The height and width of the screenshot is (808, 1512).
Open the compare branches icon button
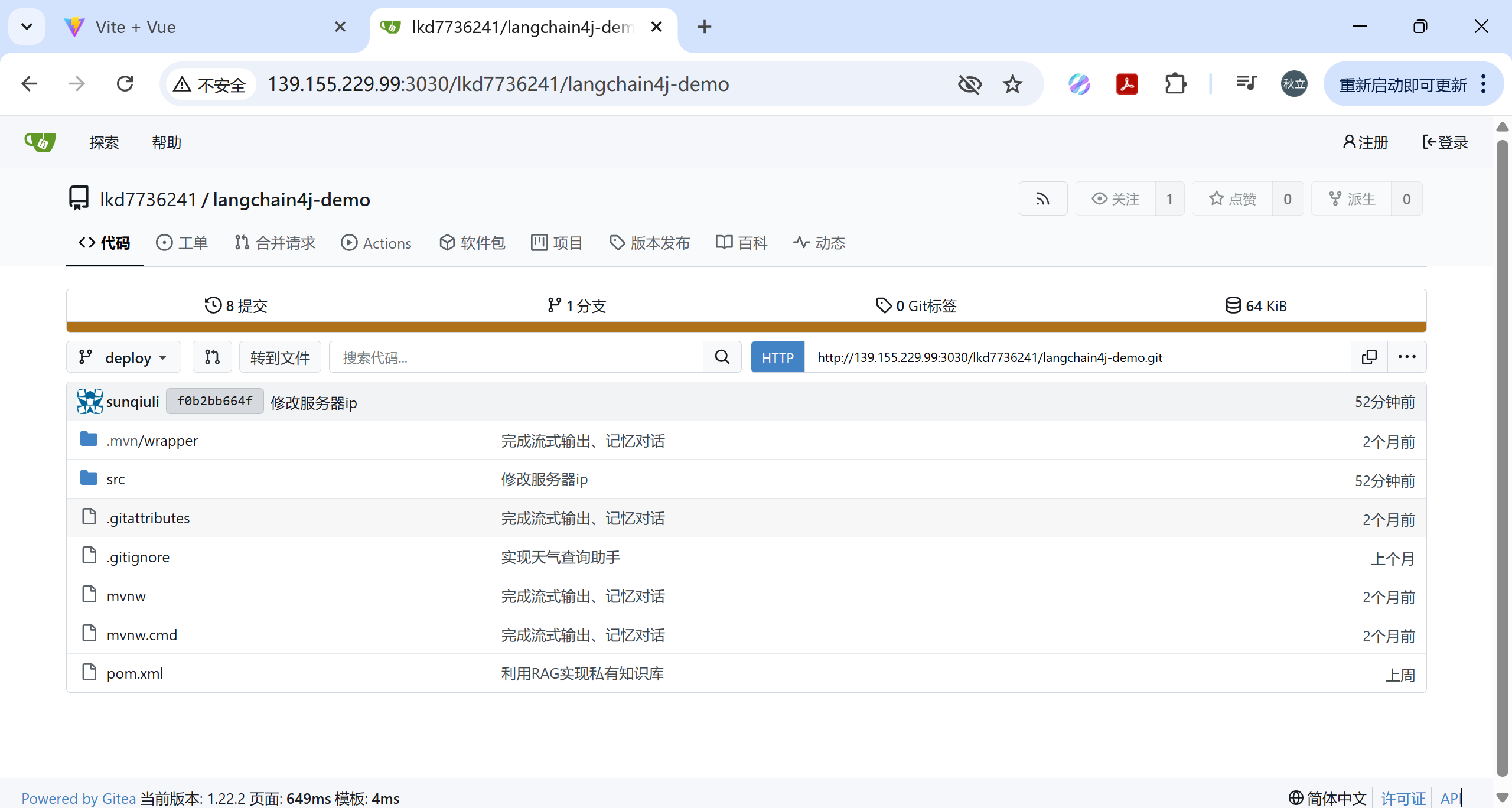pos(212,357)
